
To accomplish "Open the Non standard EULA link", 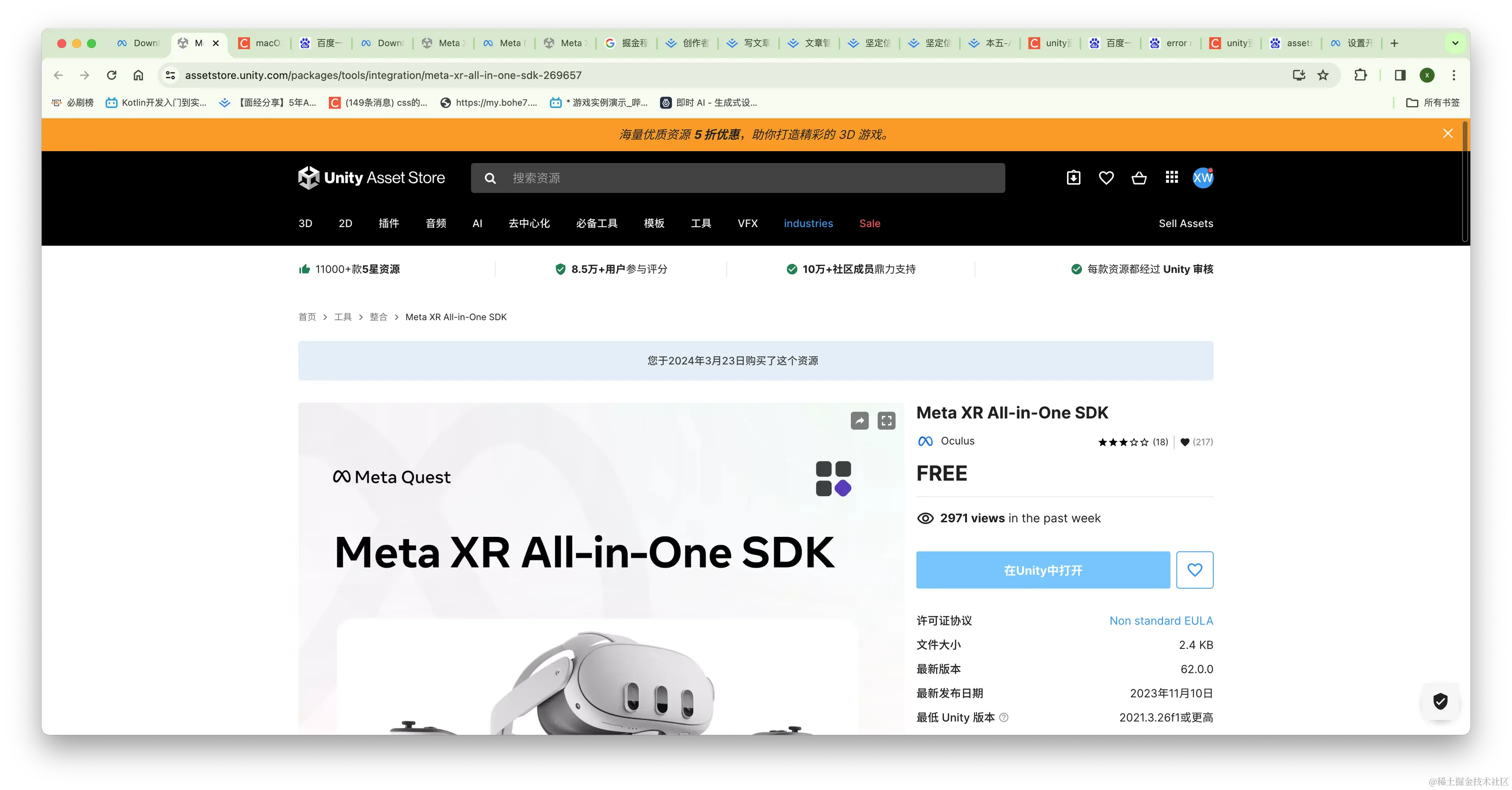I will 1160,621.
